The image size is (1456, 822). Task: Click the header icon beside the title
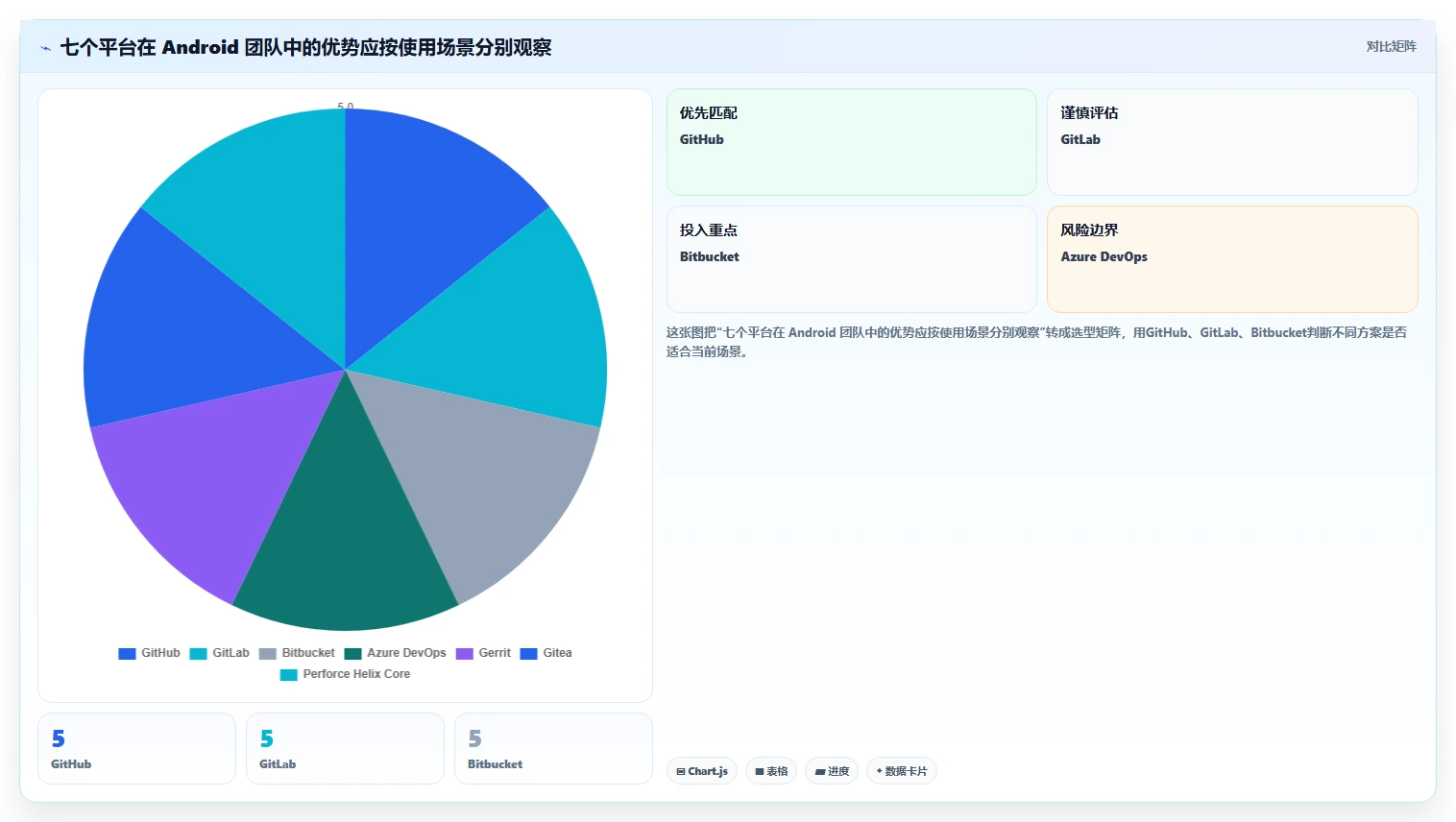45,48
